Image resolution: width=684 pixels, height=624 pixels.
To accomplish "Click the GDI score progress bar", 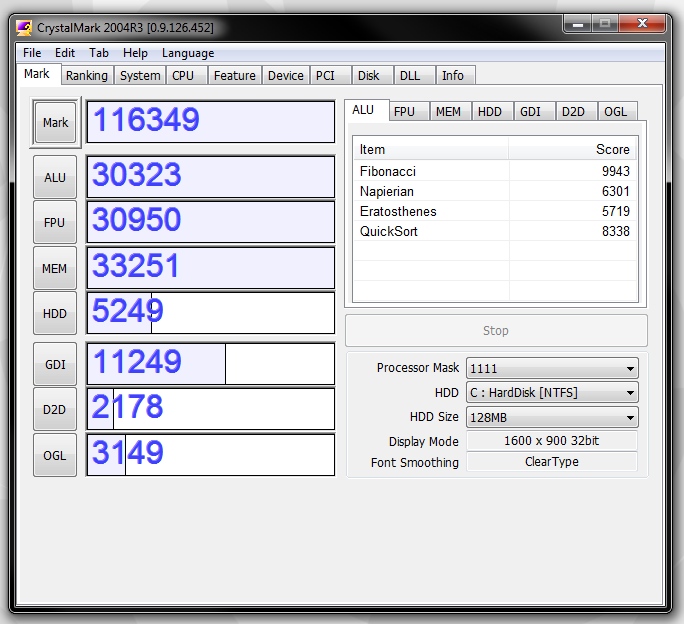I will [x=211, y=363].
